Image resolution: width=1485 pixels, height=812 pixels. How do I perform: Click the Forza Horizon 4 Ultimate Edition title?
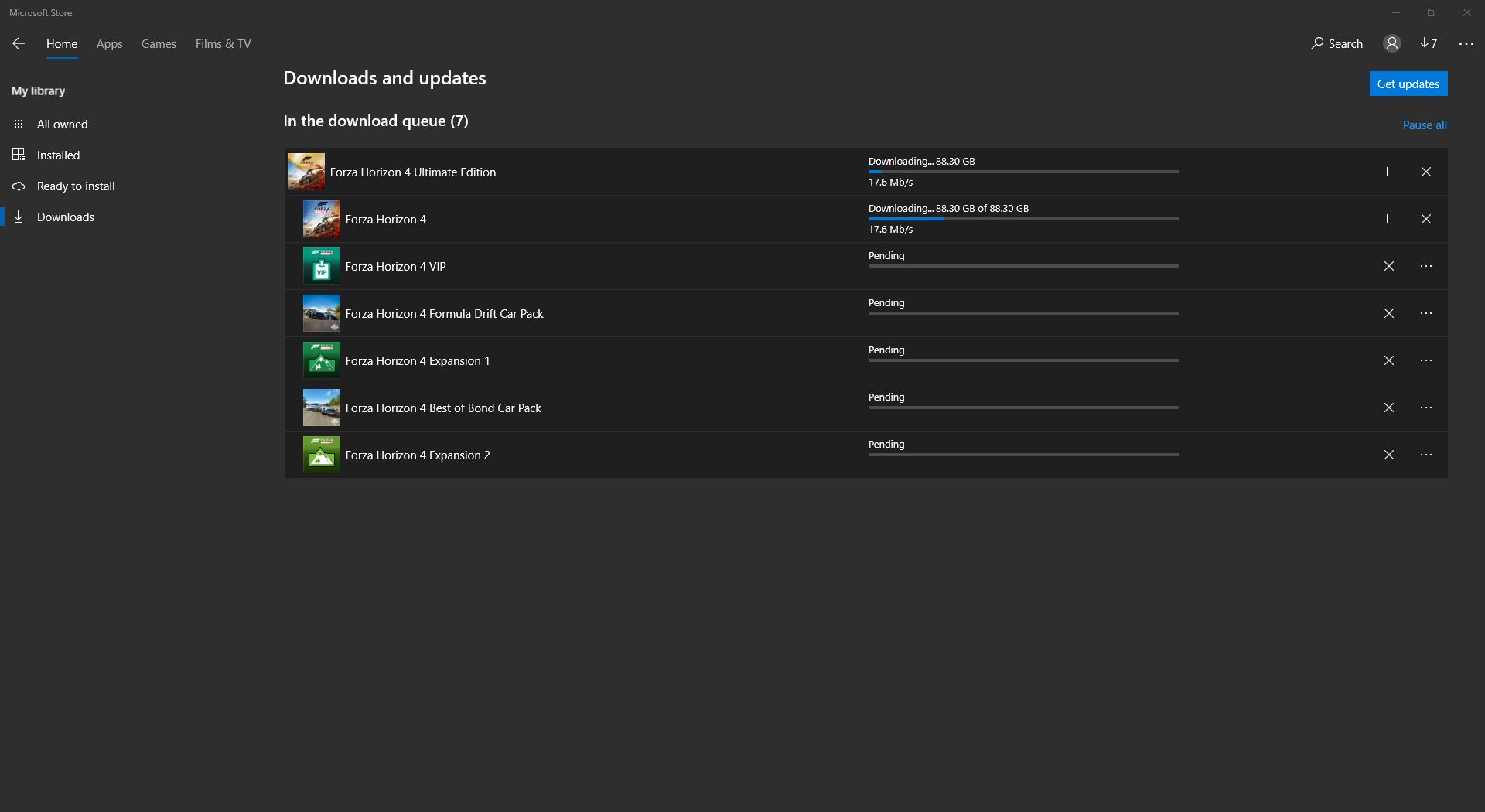413,172
